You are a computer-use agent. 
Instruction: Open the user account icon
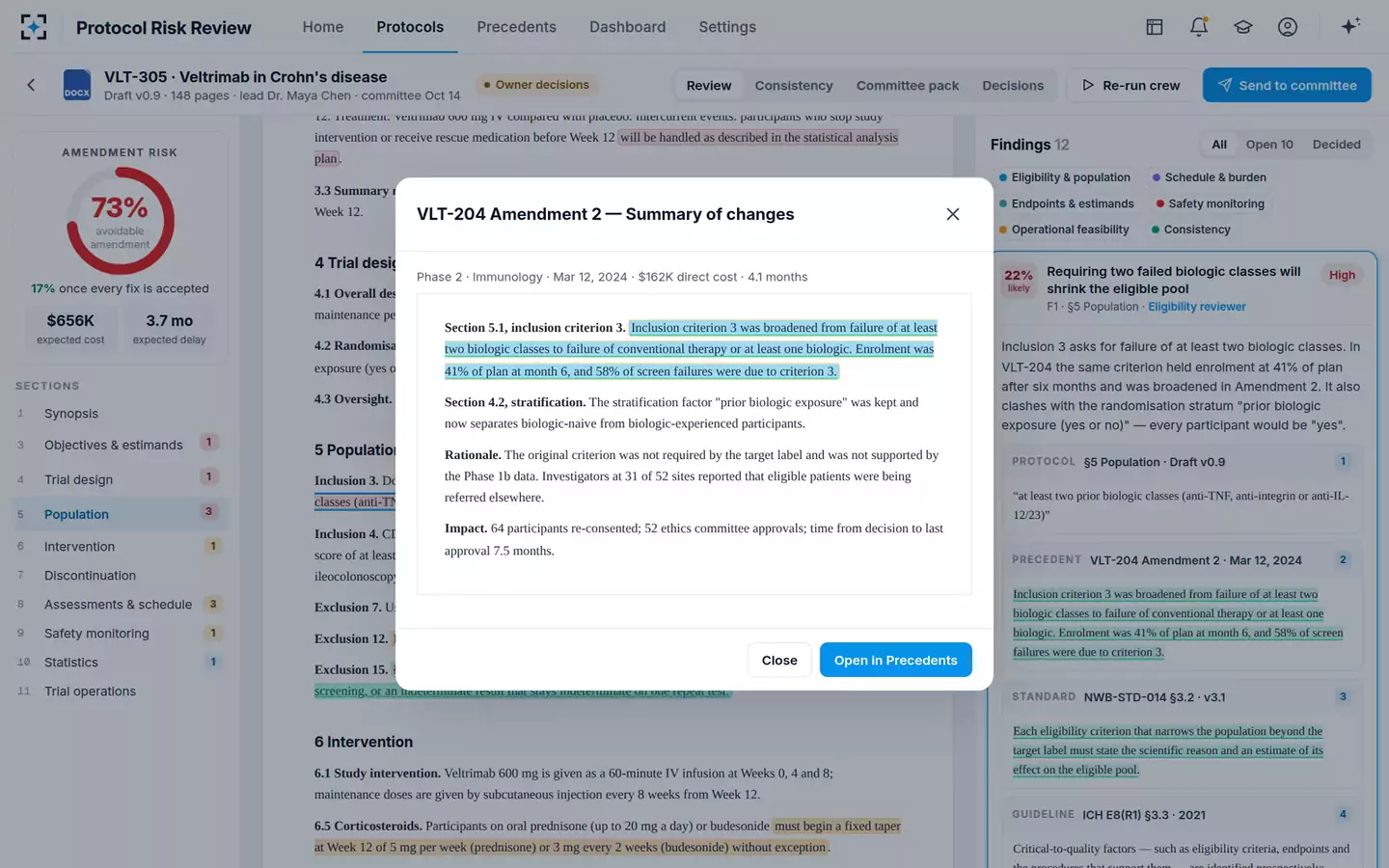[1288, 27]
